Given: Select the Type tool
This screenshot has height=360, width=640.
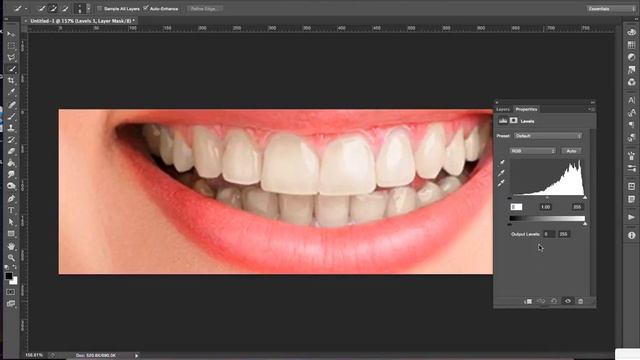Looking at the screenshot, I should pyautogui.click(x=11, y=210).
